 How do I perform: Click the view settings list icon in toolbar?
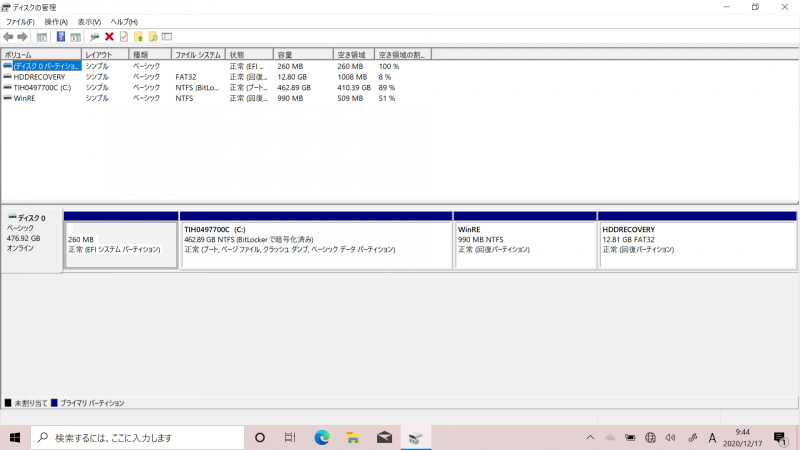tap(167, 37)
